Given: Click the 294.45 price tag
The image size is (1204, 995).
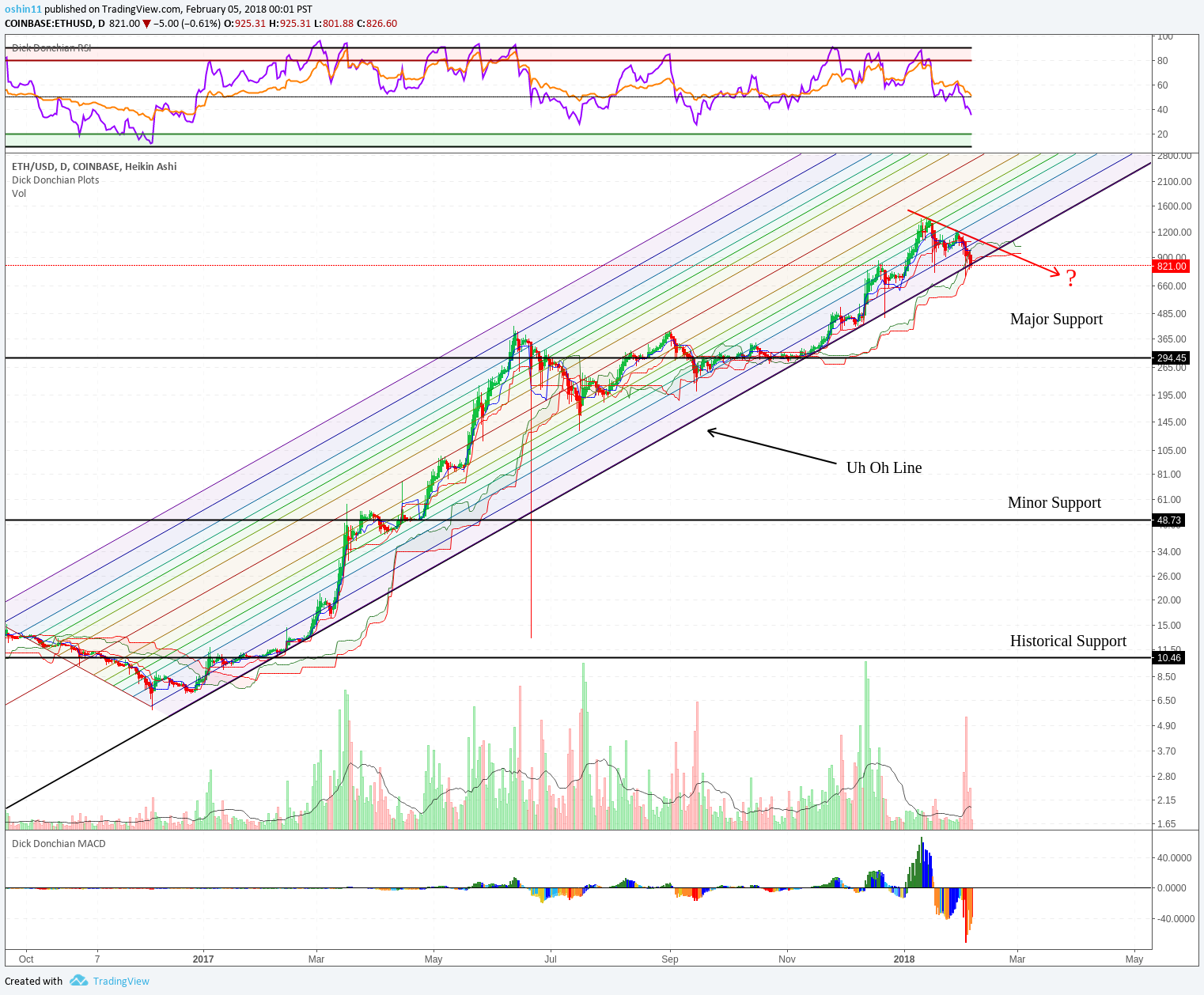Looking at the screenshot, I should pos(1171,358).
